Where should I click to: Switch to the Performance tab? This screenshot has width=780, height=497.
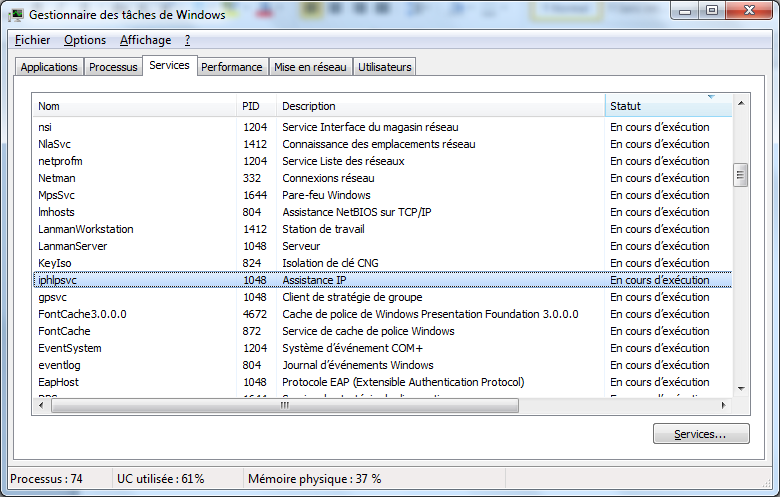(x=231, y=67)
